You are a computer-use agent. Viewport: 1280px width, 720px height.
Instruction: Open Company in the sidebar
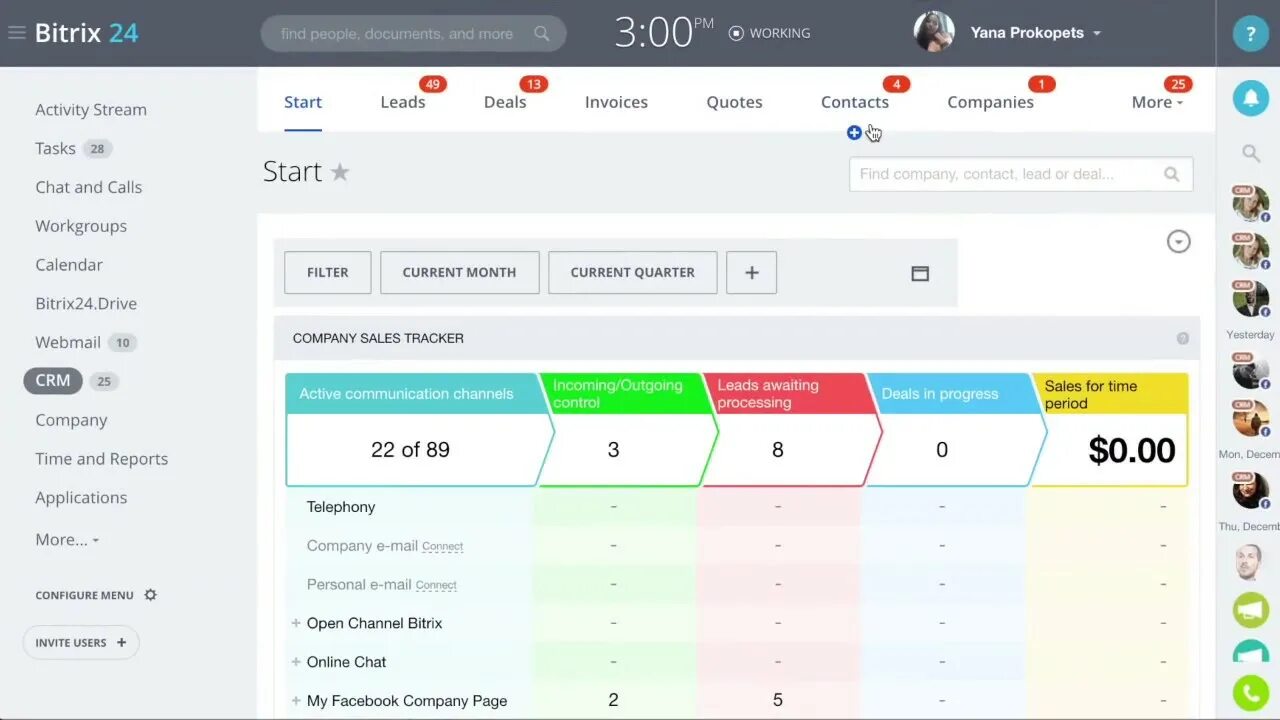tap(71, 420)
